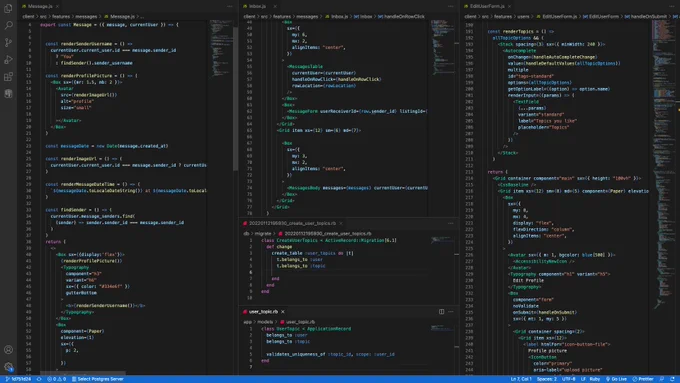Screen dimensions: 680x383
Task: Open the Accounts menu icon
Action: tap(8, 350)
